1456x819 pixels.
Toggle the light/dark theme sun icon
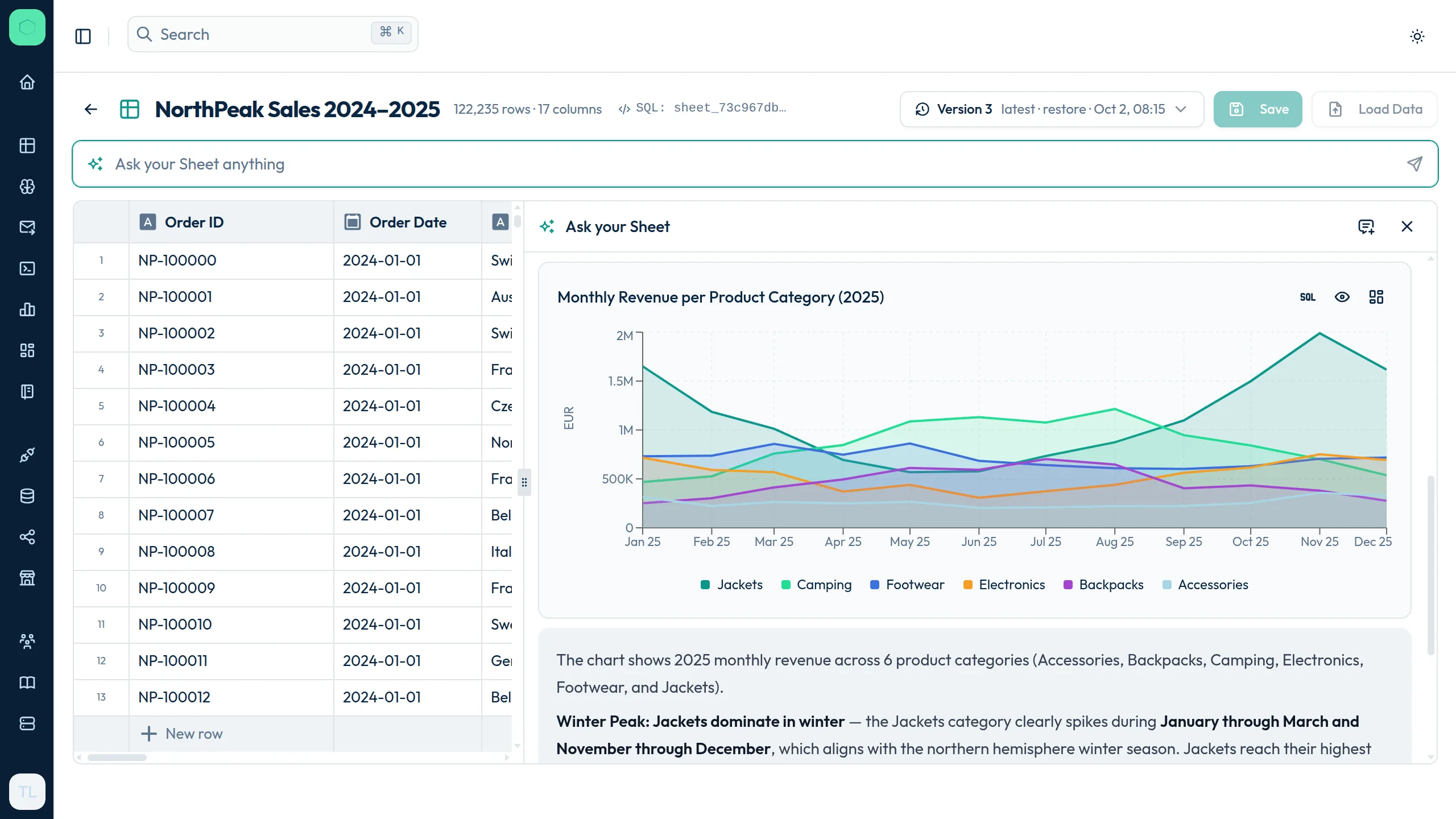click(x=1417, y=36)
